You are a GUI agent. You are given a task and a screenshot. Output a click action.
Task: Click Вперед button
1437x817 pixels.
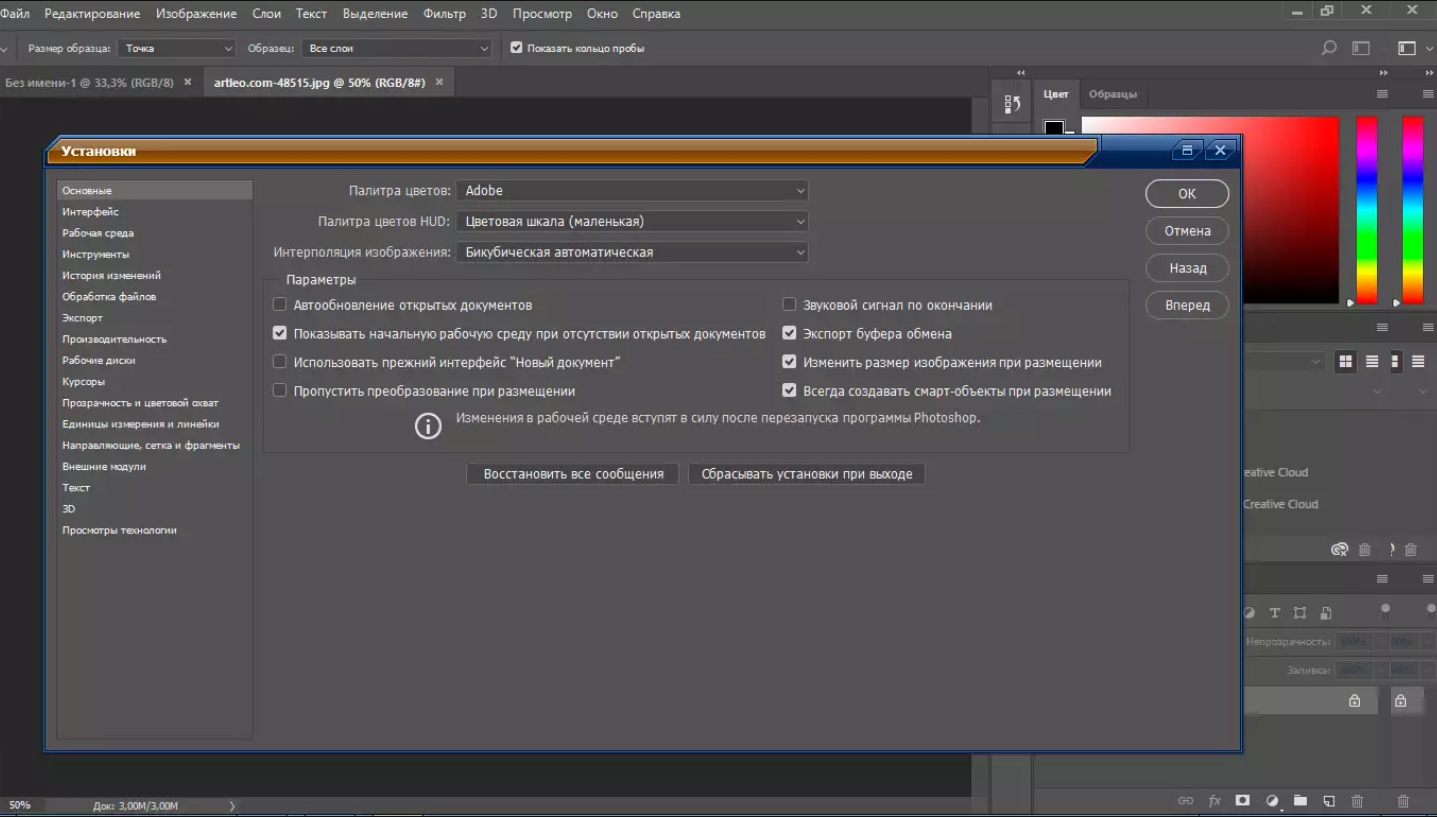(1187, 305)
